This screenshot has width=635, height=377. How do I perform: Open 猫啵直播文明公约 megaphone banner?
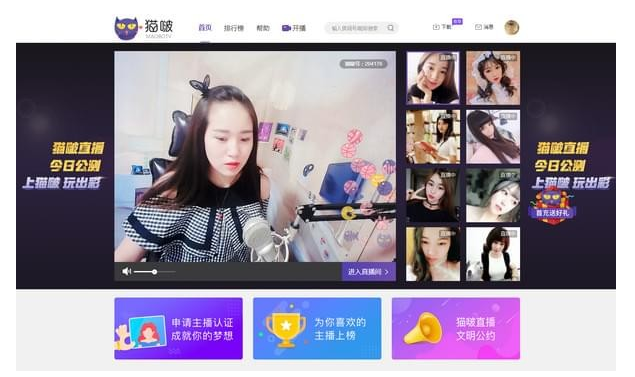click(456, 328)
